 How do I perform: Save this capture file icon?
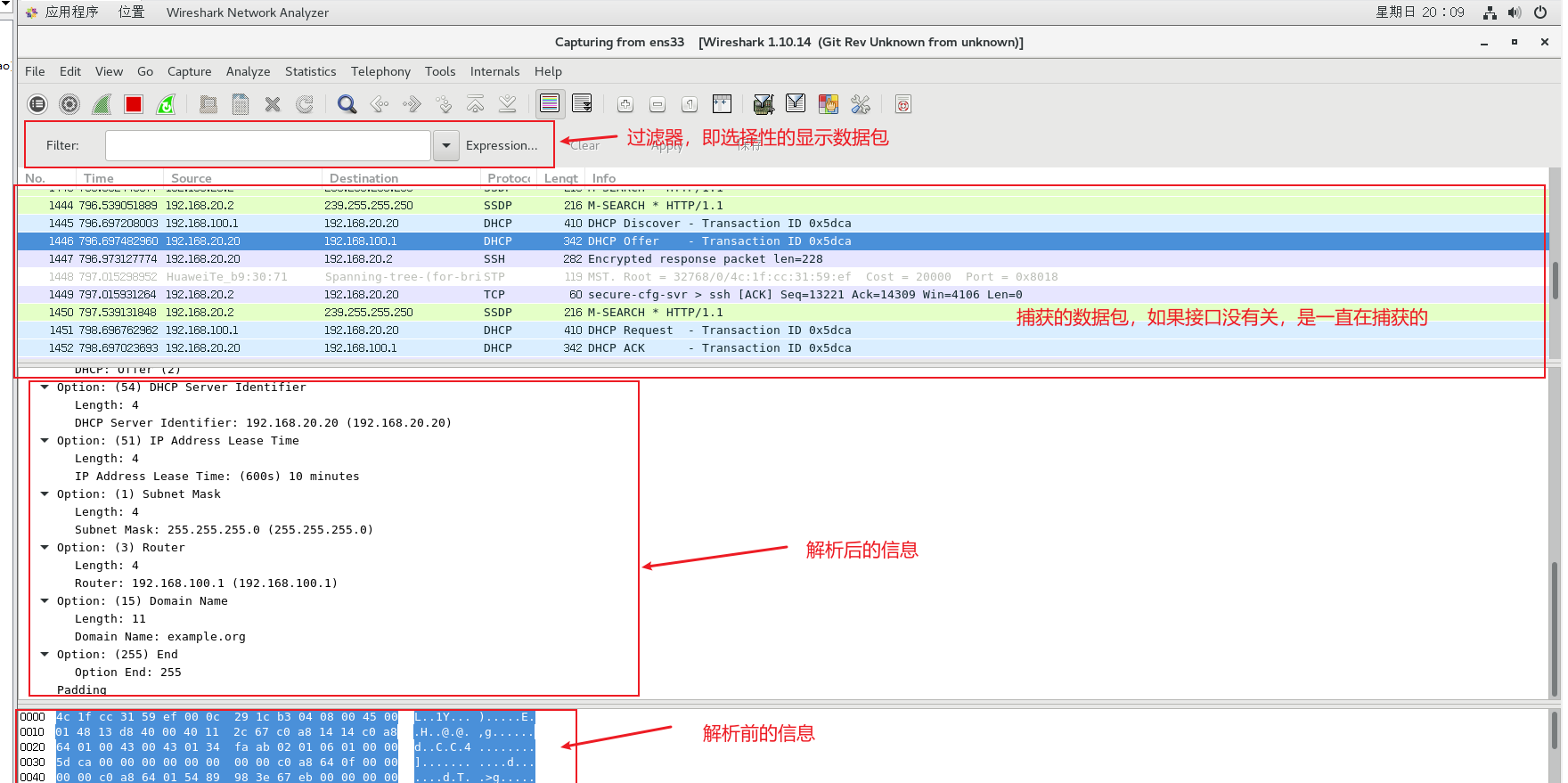[x=241, y=104]
